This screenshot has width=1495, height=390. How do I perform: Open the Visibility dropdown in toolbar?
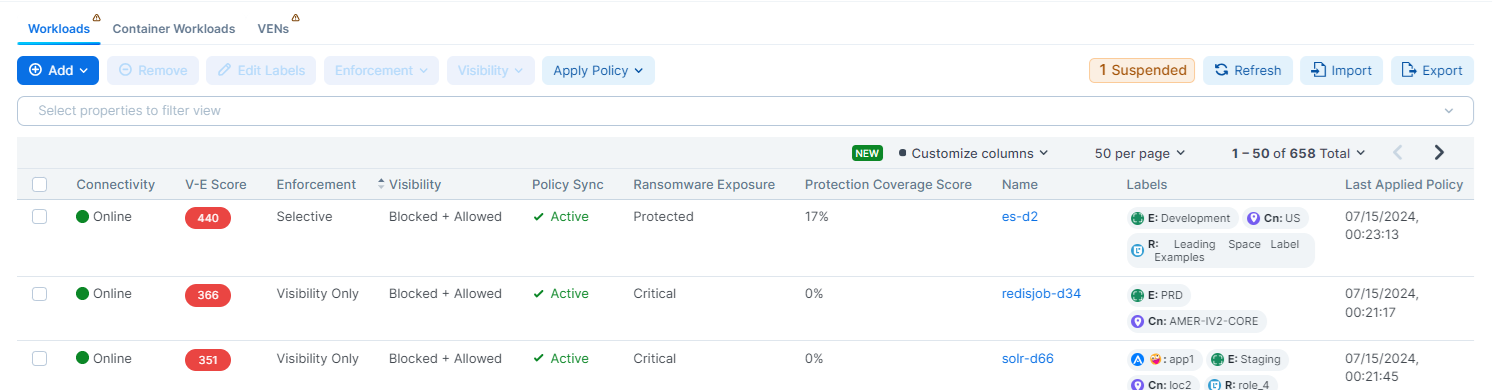[x=491, y=70]
